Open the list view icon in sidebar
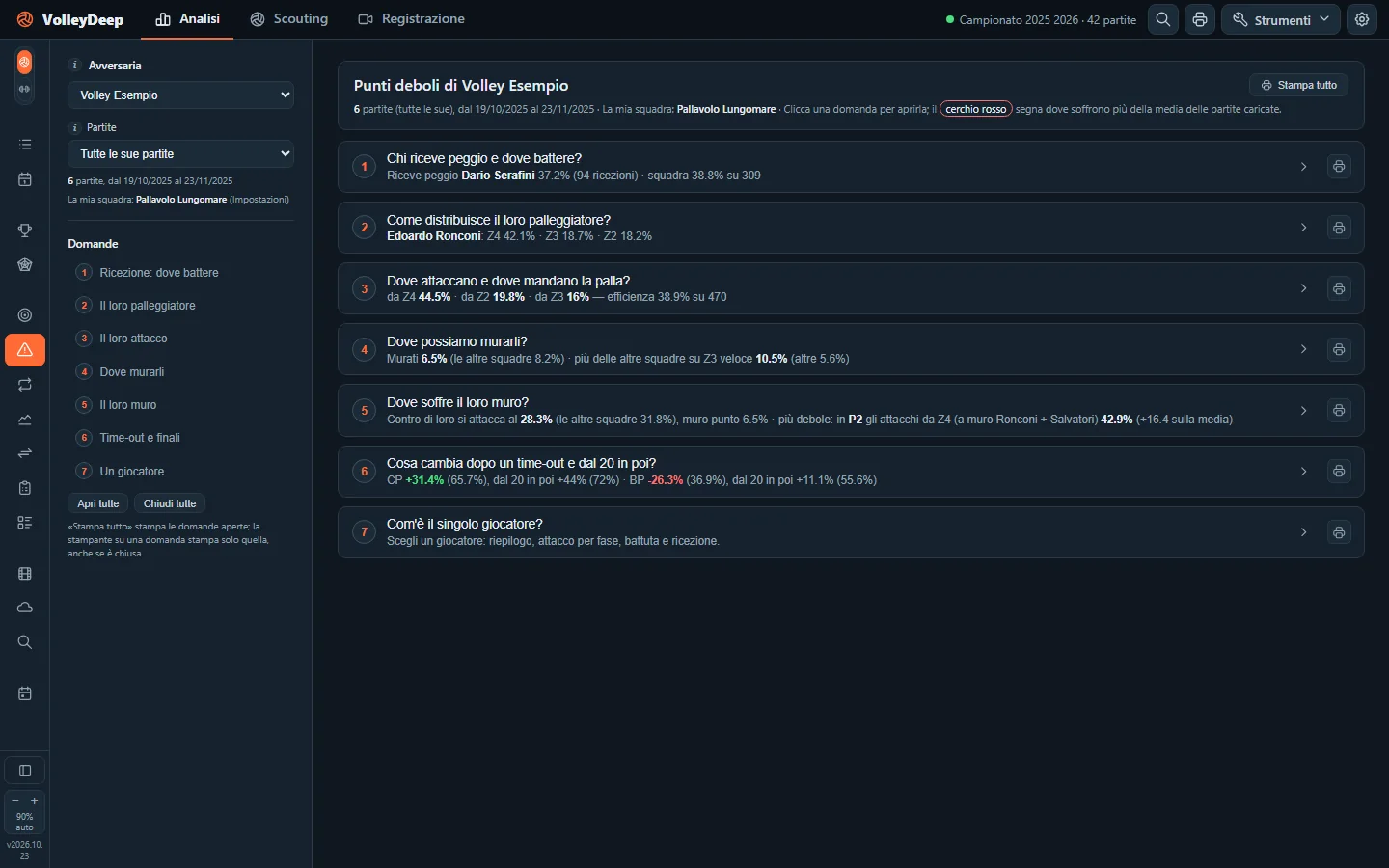The image size is (1389, 868). pyautogui.click(x=25, y=145)
